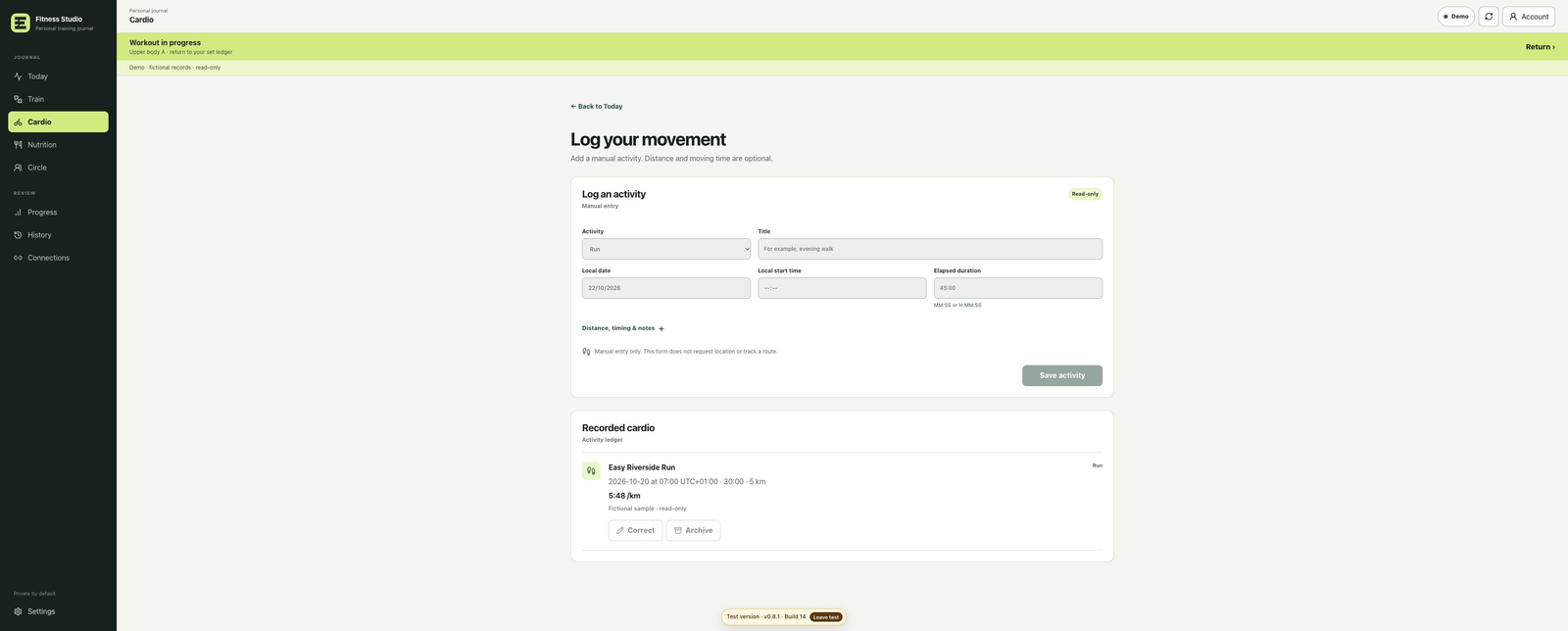Screen dimensions: 1568x631
Task: Click Back to Today link
Action: pos(597,106)
